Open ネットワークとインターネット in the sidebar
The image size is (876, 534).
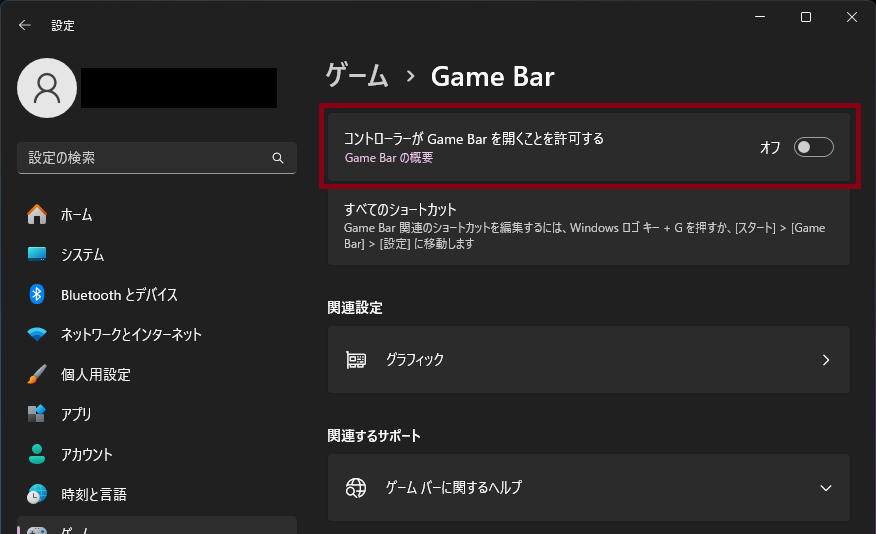coord(131,334)
